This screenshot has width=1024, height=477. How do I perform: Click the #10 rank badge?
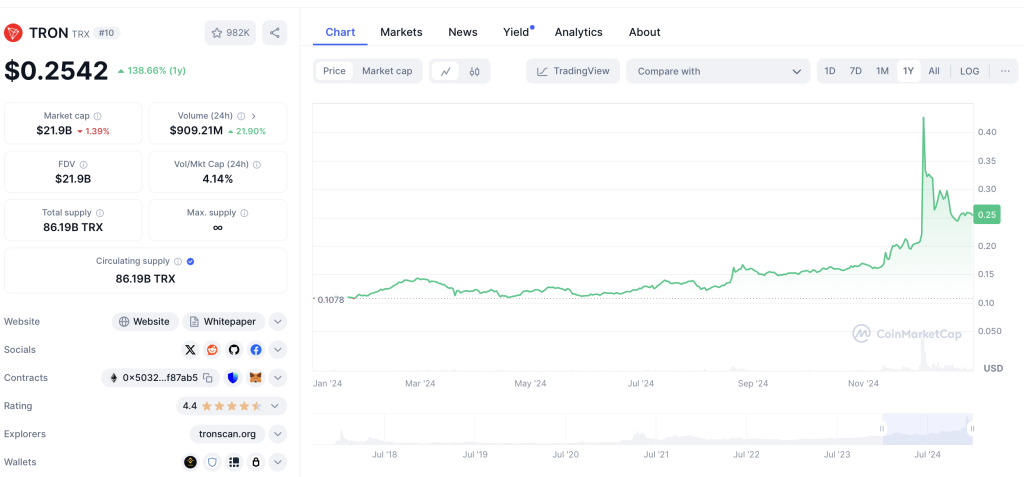coord(106,33)
